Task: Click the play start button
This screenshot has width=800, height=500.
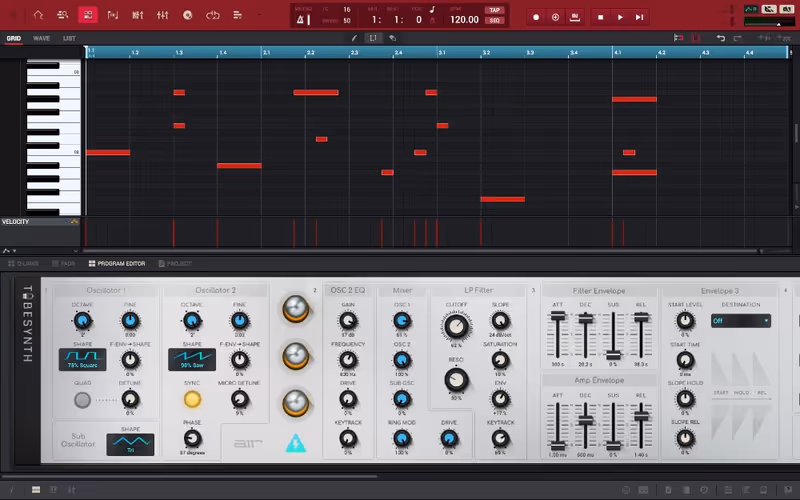Action: pos(639,17)
